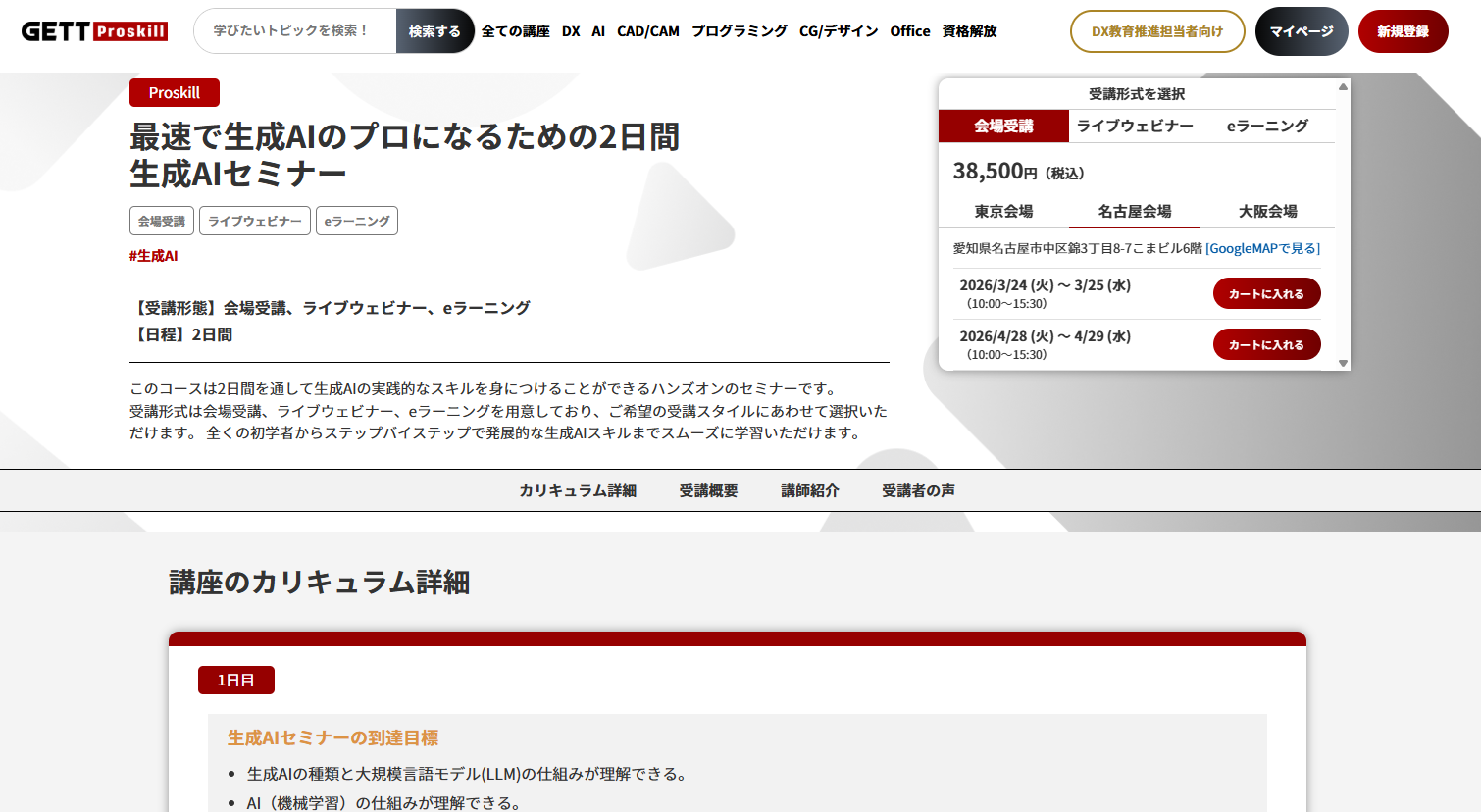Screen dimensions: 1481x812
Task: Add the 2026/3/24 session to cart
Action: tap(1266, 293)
